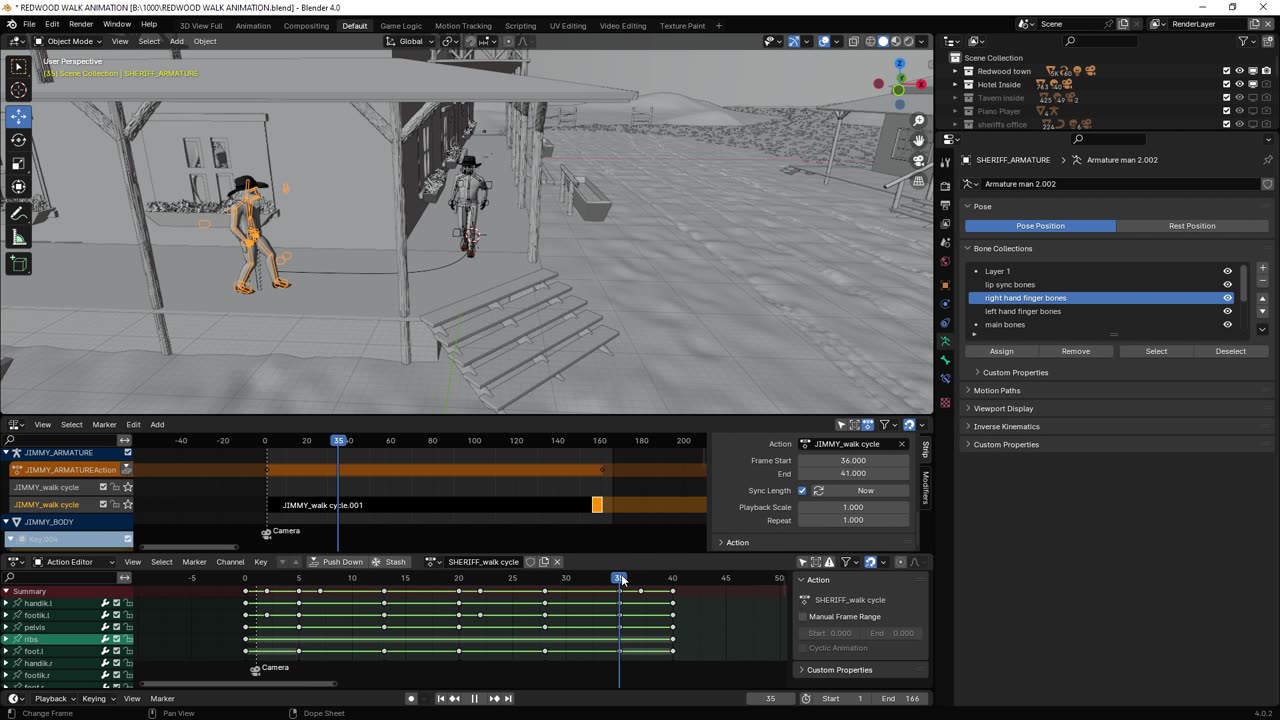
Task: Expand the Motion Paths panel
Action: [x=996, y=391]
